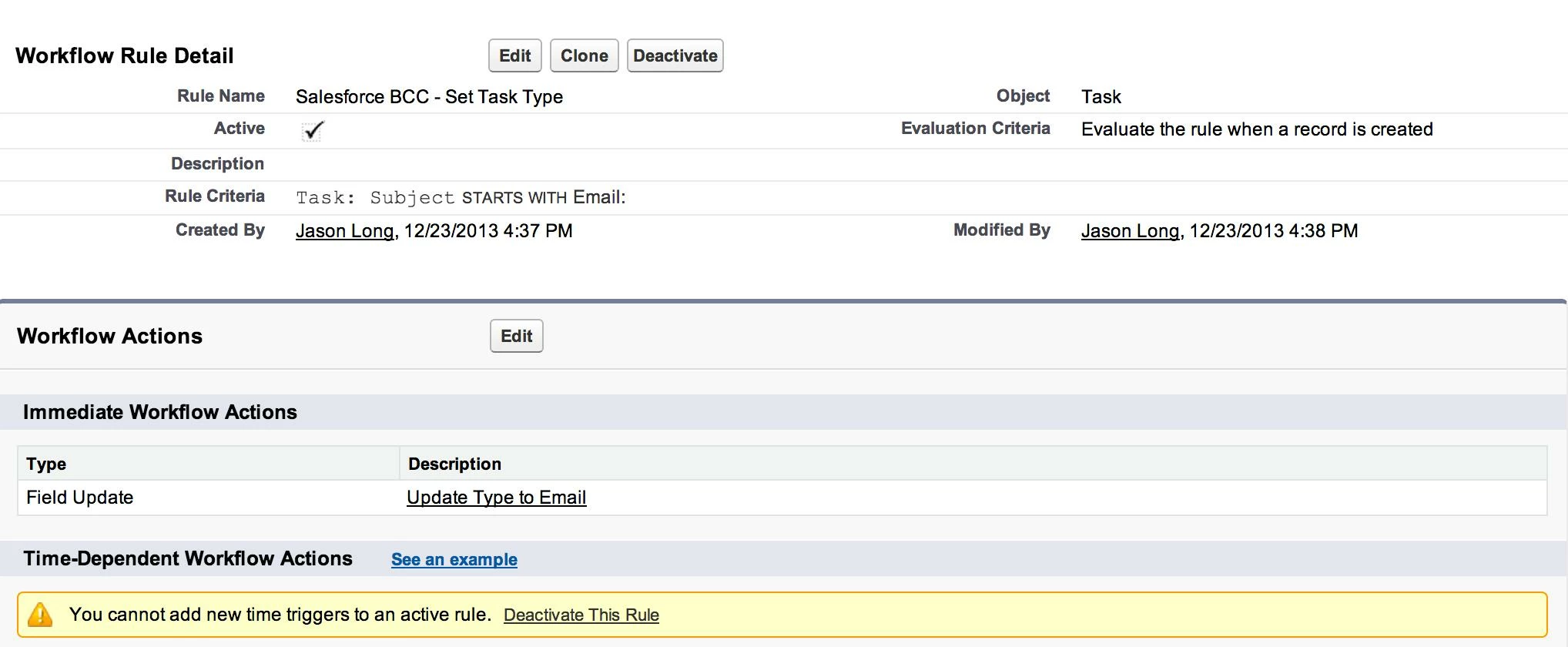Select the Field Update cell
This screenshot has width=1568, height=647.
[80, 498]
